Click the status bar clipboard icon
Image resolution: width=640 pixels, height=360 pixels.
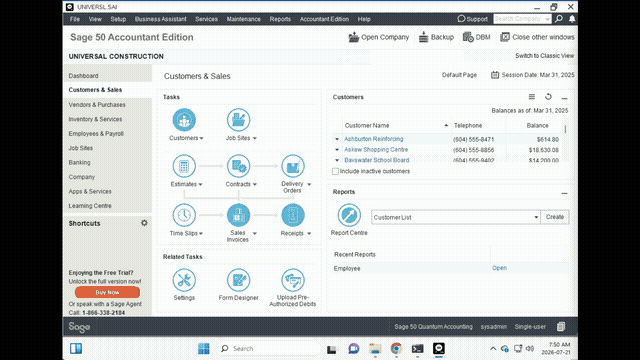tap(561, 326)
